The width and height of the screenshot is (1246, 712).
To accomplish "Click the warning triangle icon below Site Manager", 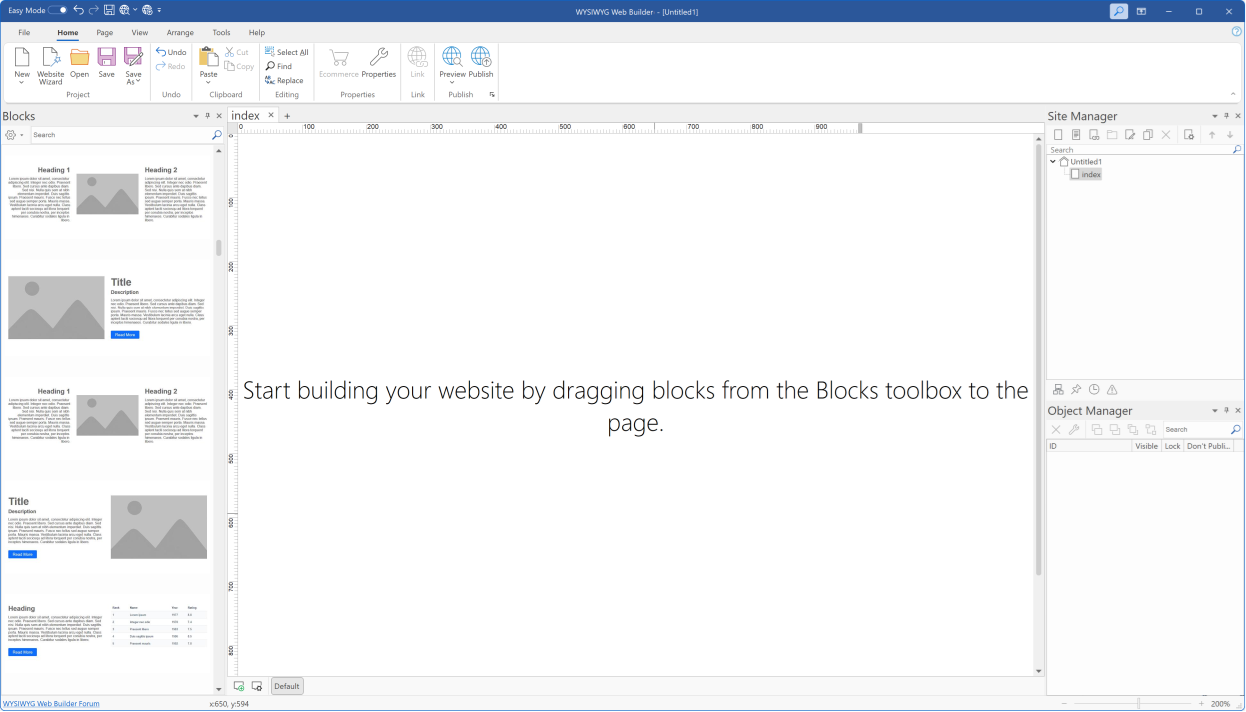I will tap(1112, 390).
